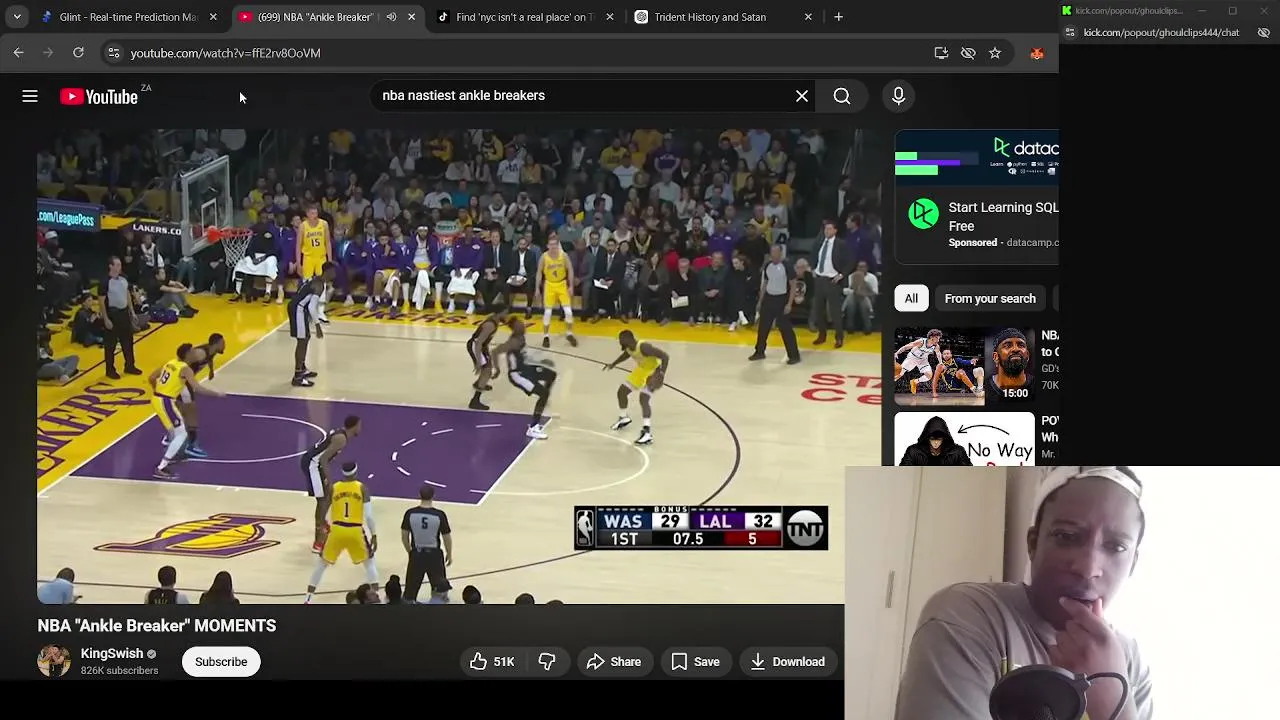This screenshot has height=720, width=1280.
Task: Like the video with thumbs up
Action: [492, 661]
